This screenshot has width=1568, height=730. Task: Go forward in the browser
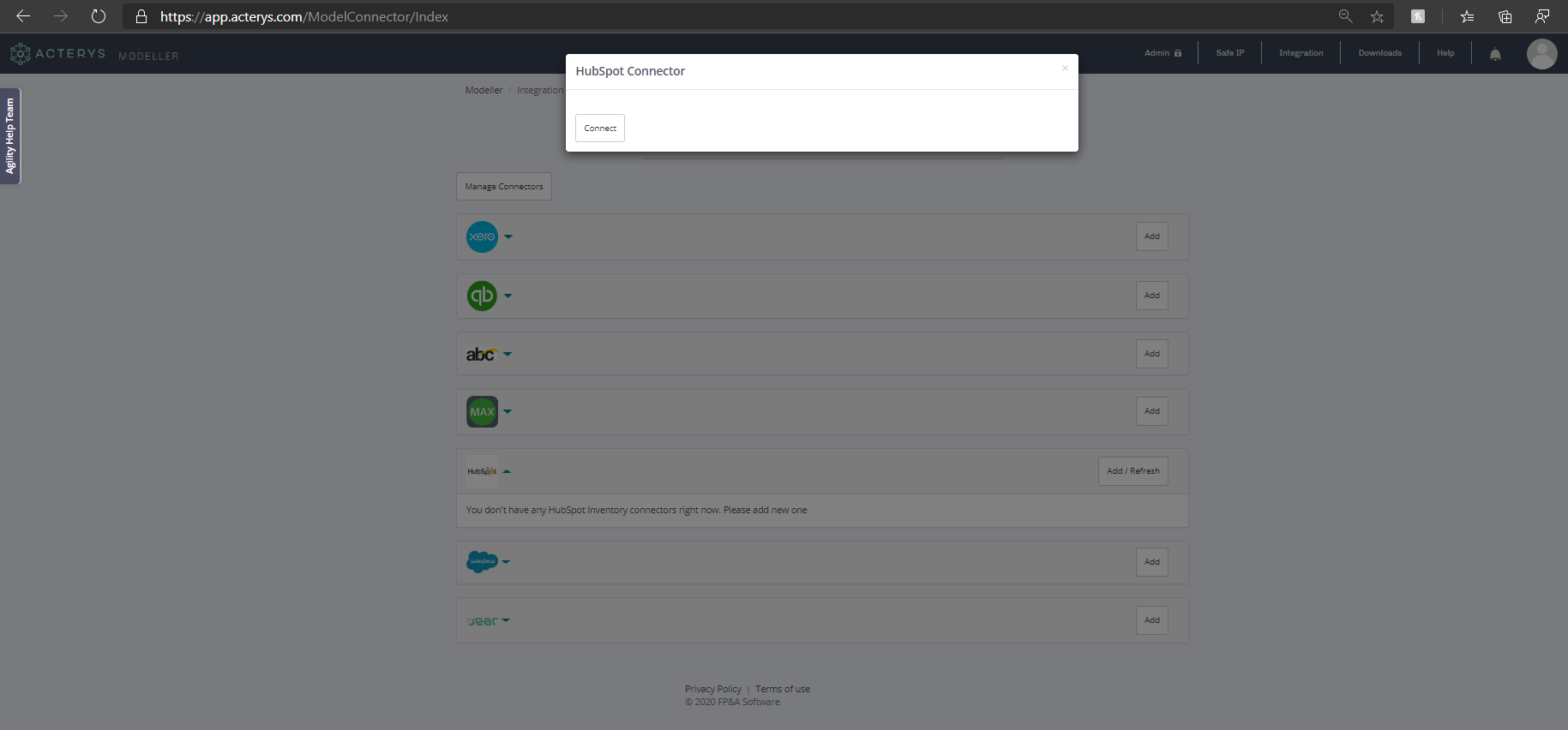tap(61, 16)
